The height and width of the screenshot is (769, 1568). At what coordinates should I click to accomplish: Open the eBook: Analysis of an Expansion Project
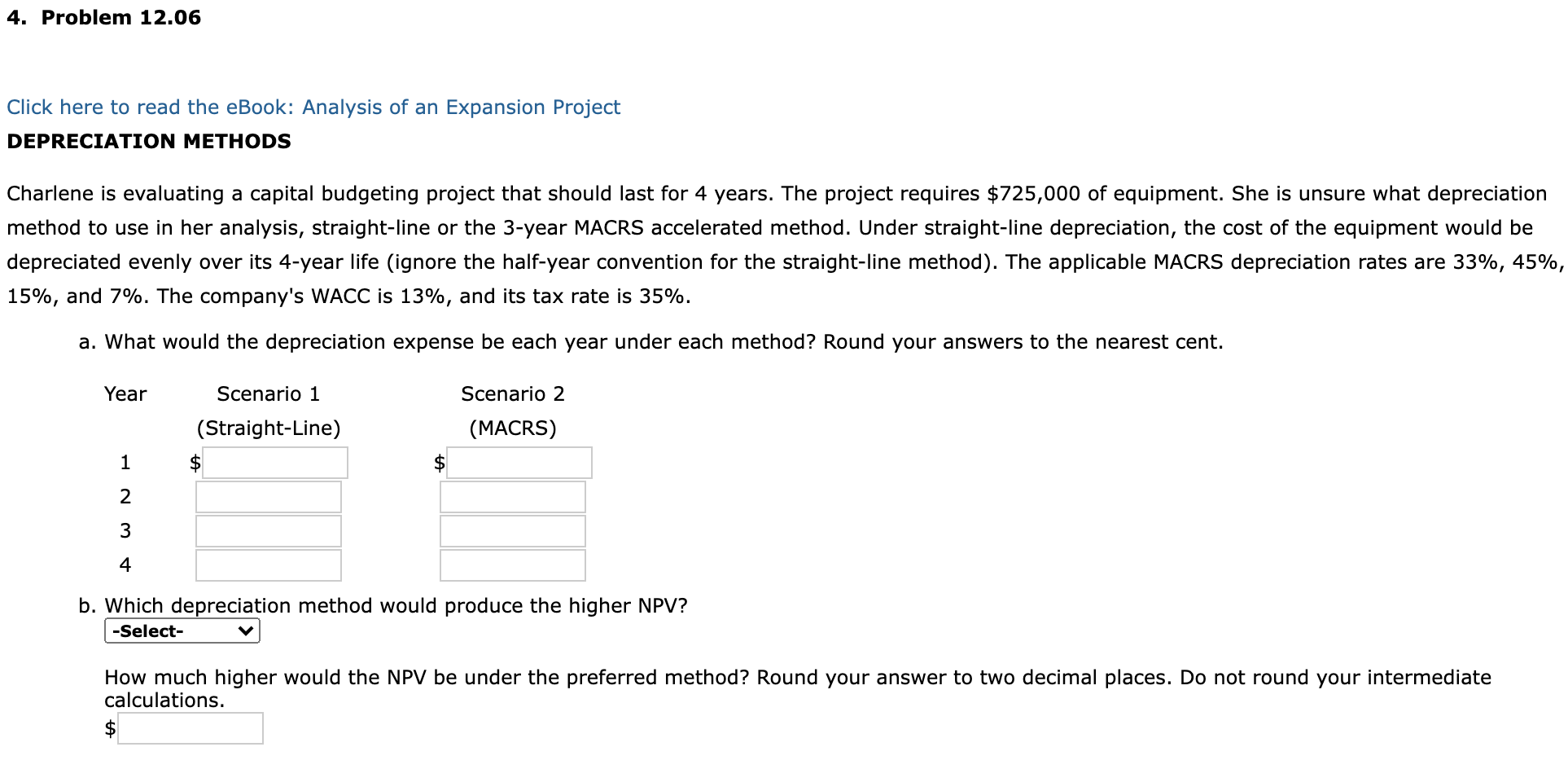pyautogui.click(x=312, y=107)
